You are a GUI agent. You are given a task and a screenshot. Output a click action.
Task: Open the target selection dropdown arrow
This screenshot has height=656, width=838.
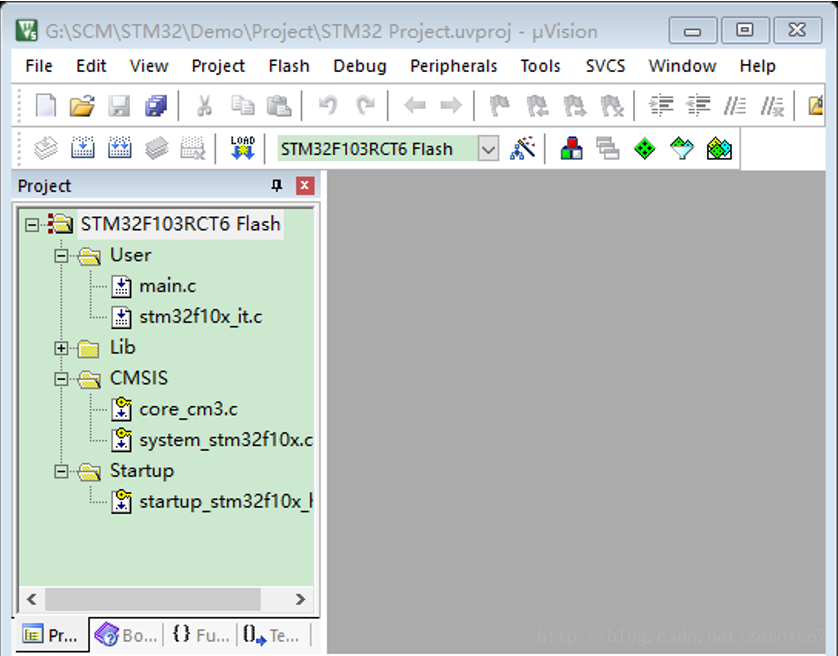tap(488, 149)
